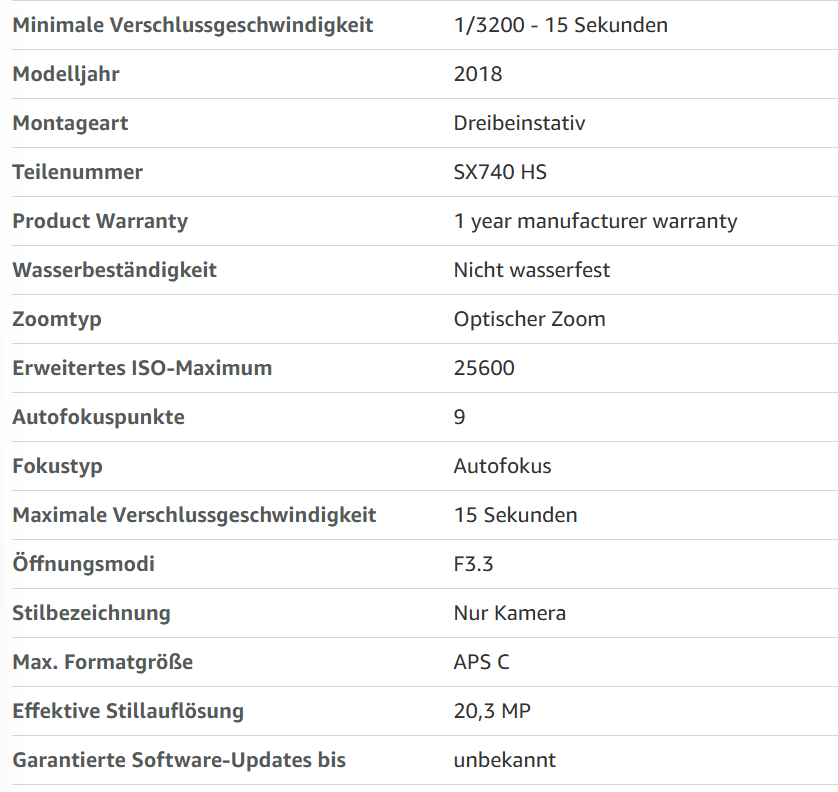Click the Erweitertes ISO-Maximum label
This screenshot has height=792, width=838.
(142, 368)
